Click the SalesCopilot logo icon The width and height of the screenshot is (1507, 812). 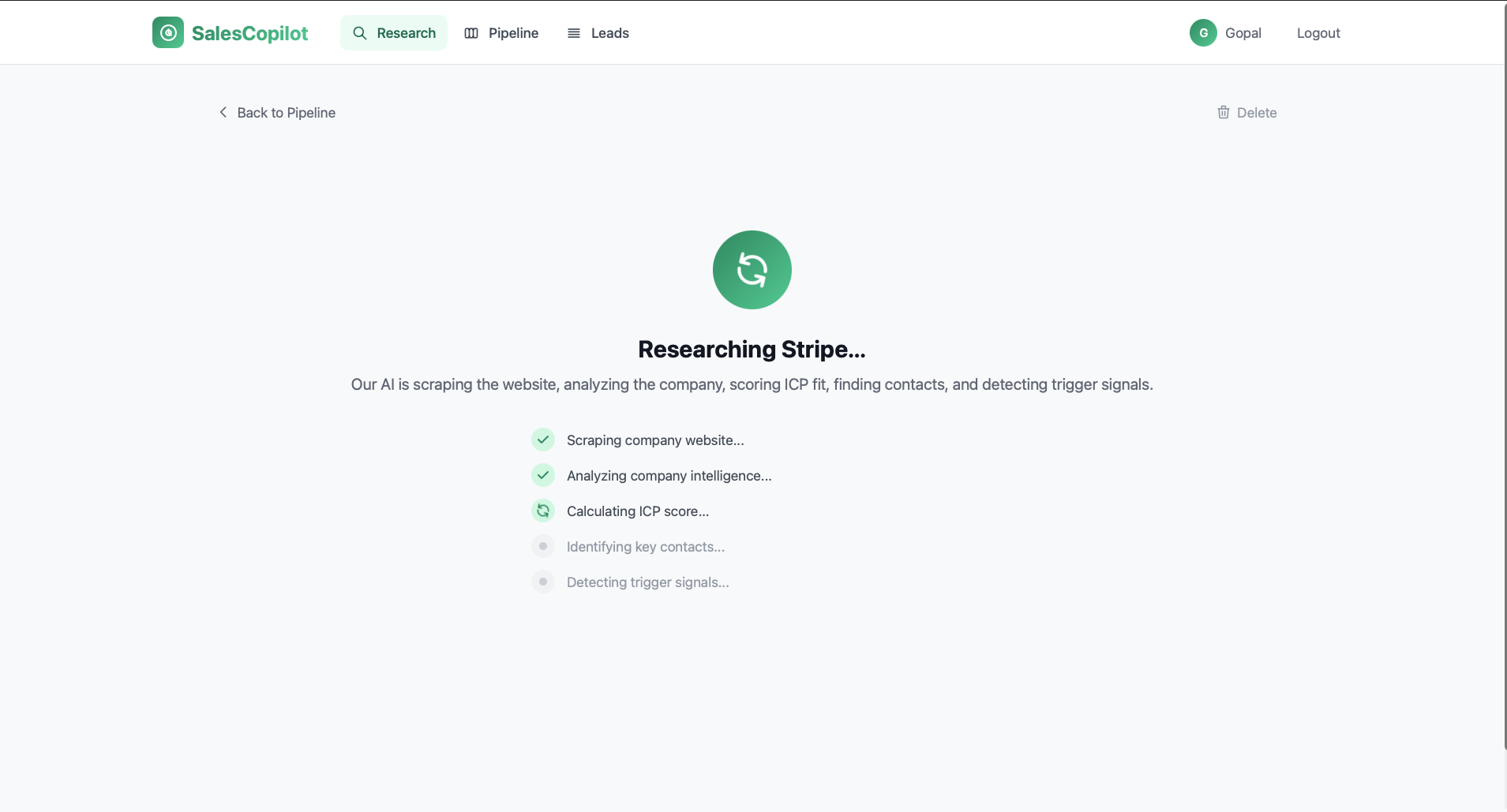(x=168, y=32)
